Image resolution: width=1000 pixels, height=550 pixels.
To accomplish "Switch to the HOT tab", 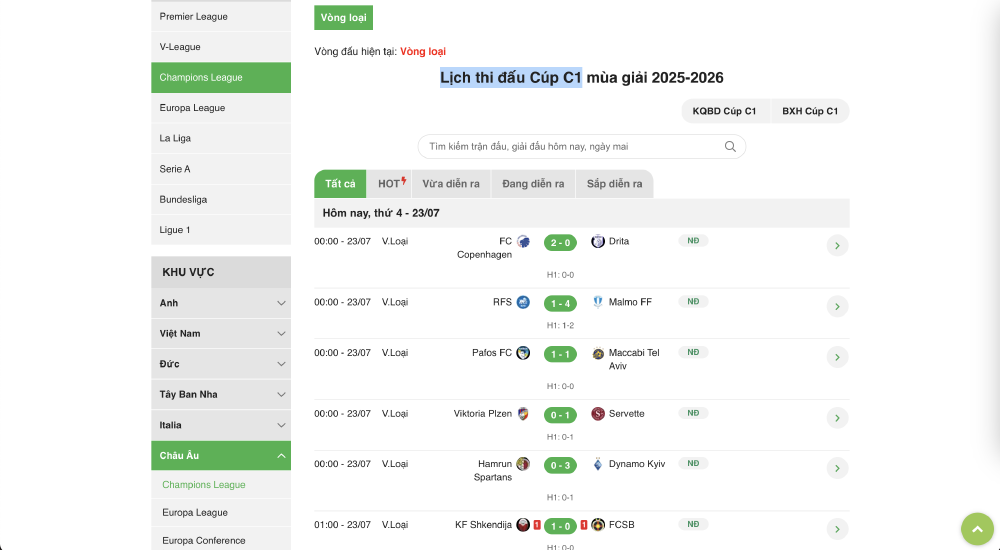I will 391,184.
